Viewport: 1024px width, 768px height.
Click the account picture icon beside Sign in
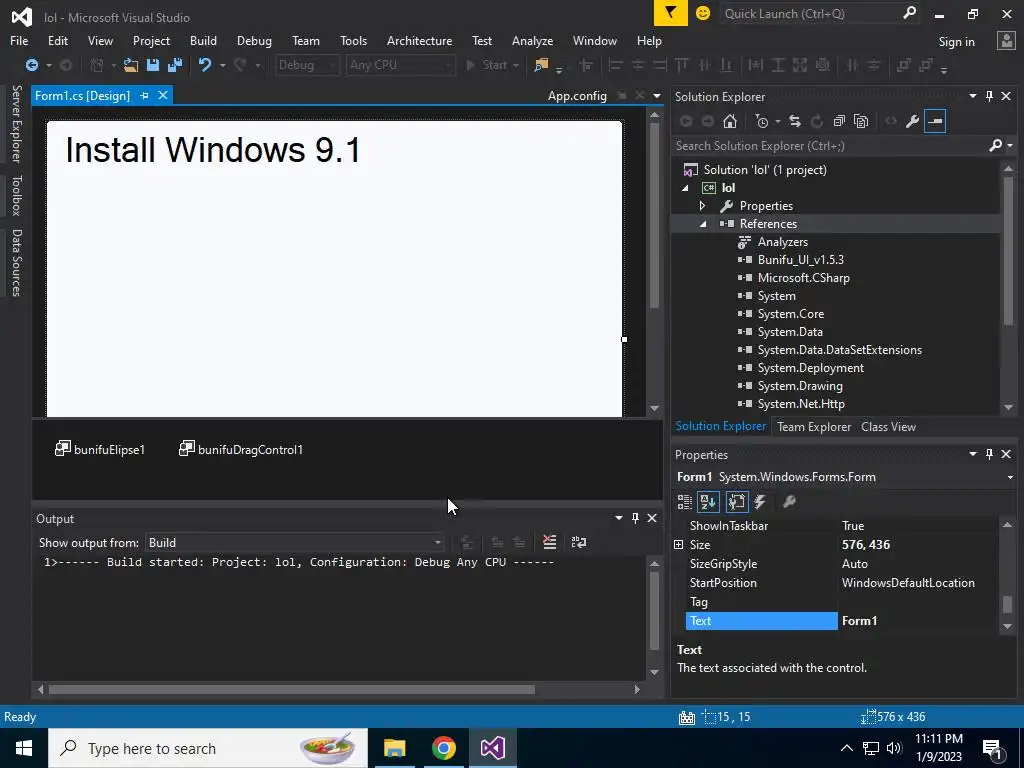(x=1006, y=41)
